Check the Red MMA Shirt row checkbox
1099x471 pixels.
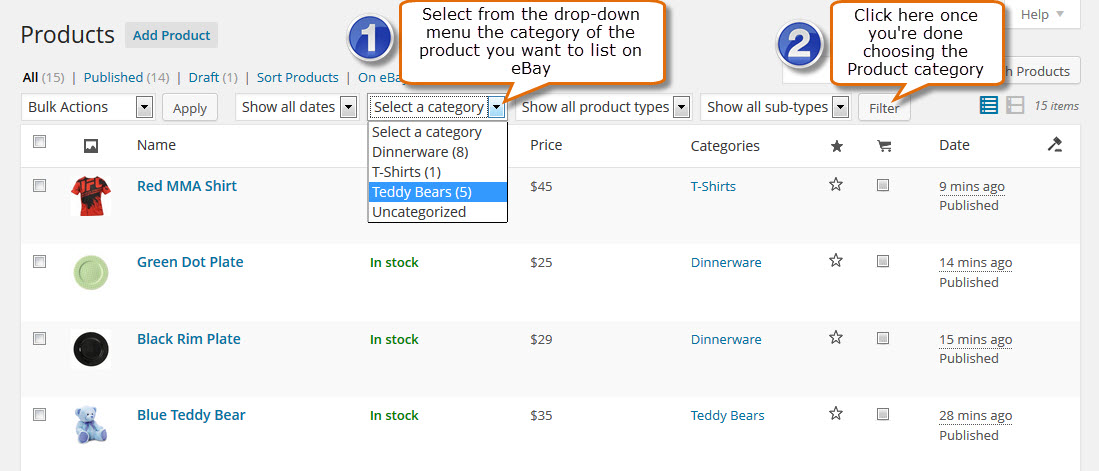(40, 186)
